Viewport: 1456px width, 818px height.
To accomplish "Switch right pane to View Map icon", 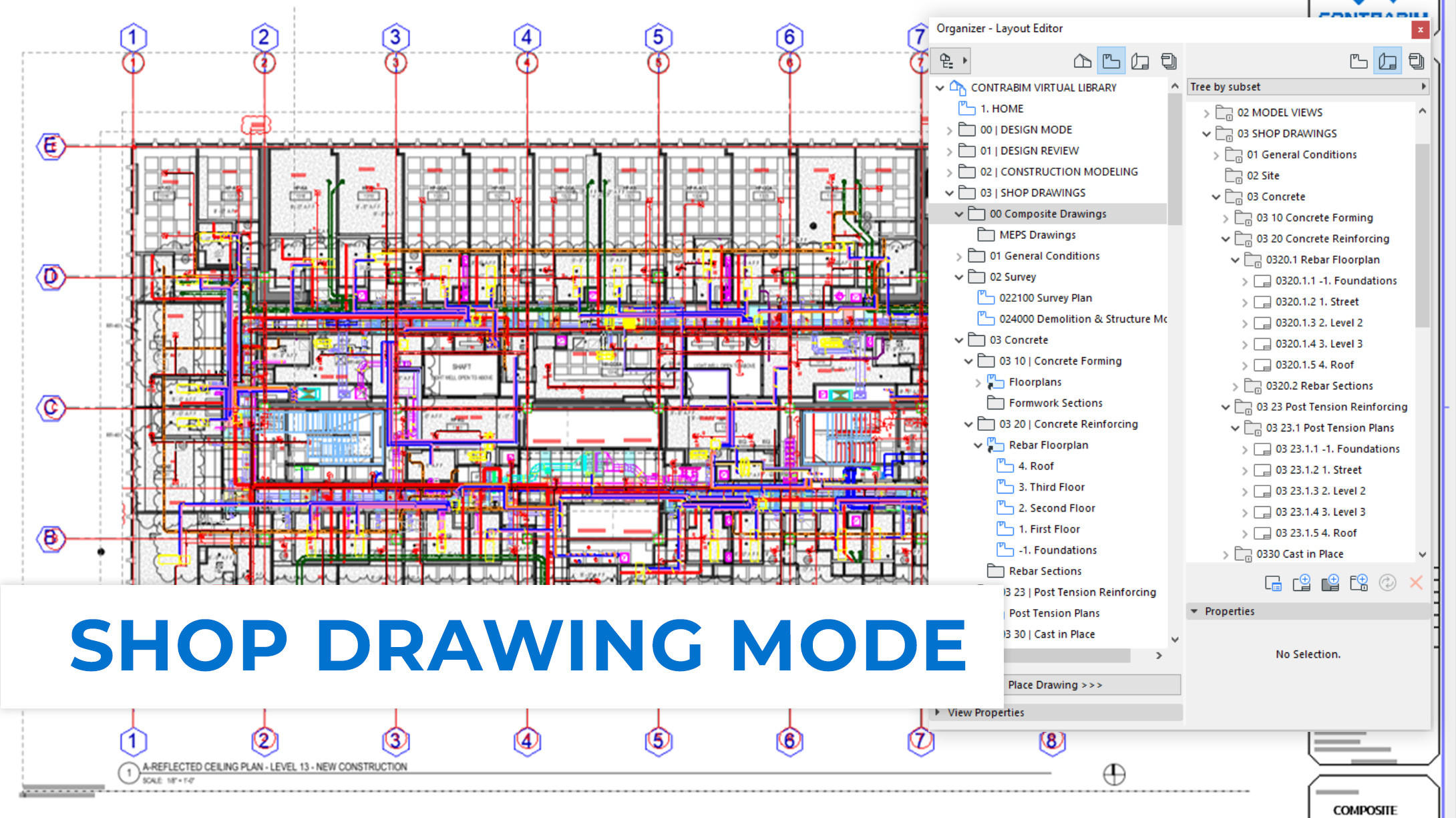I will coord(1358,61).
